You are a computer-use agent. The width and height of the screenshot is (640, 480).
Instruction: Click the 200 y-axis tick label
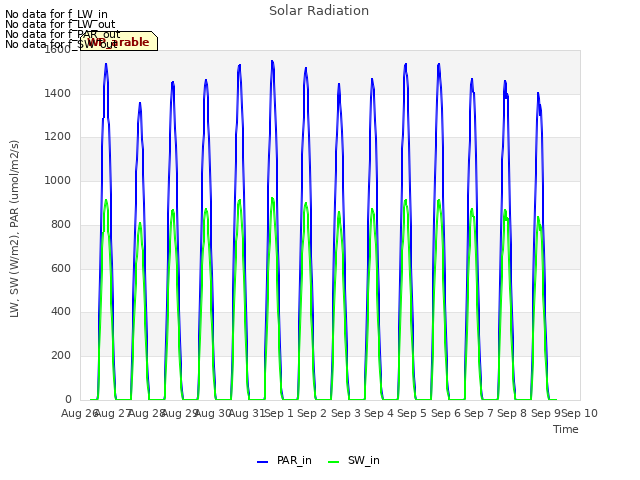click(x=61, y=356)
